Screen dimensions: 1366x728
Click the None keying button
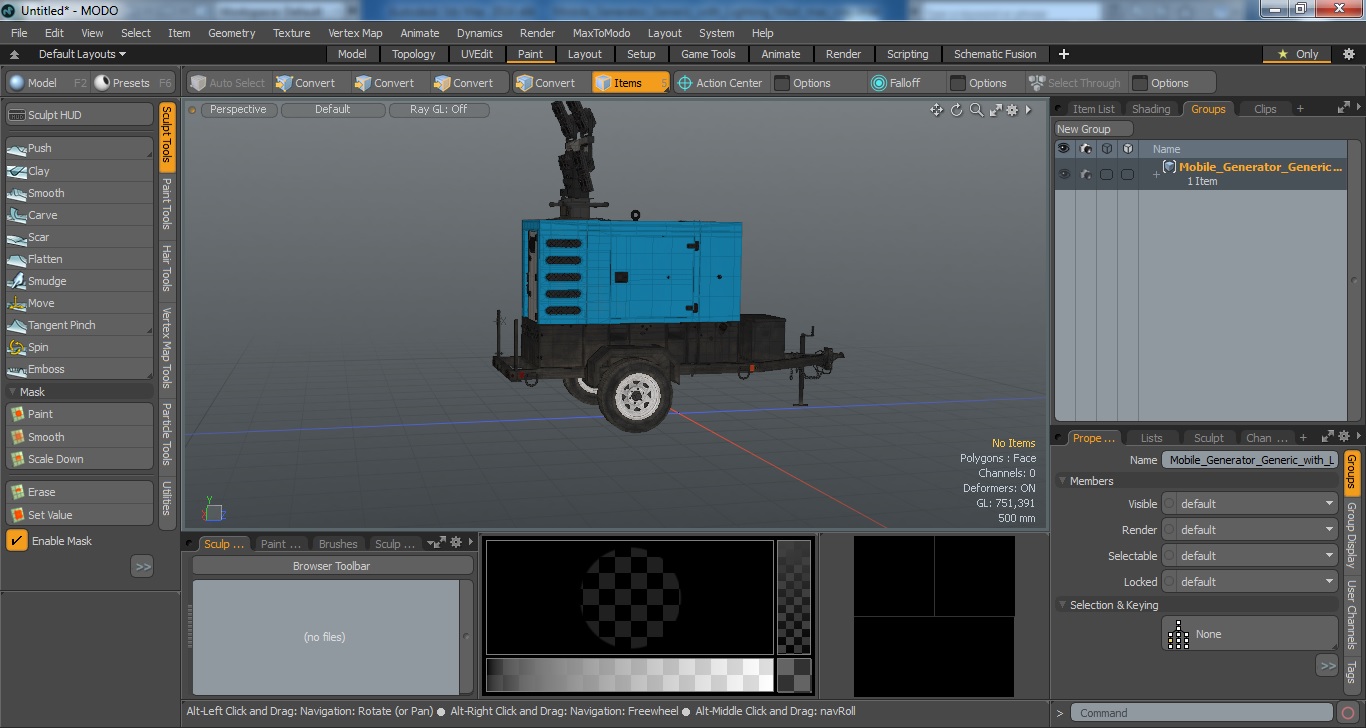(x=1249, y=634)
